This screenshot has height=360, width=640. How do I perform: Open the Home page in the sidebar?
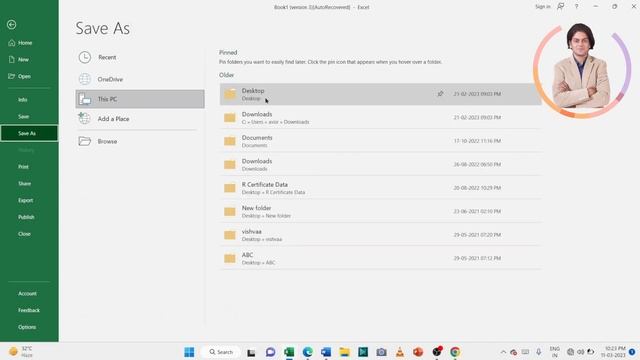point(20,42)
